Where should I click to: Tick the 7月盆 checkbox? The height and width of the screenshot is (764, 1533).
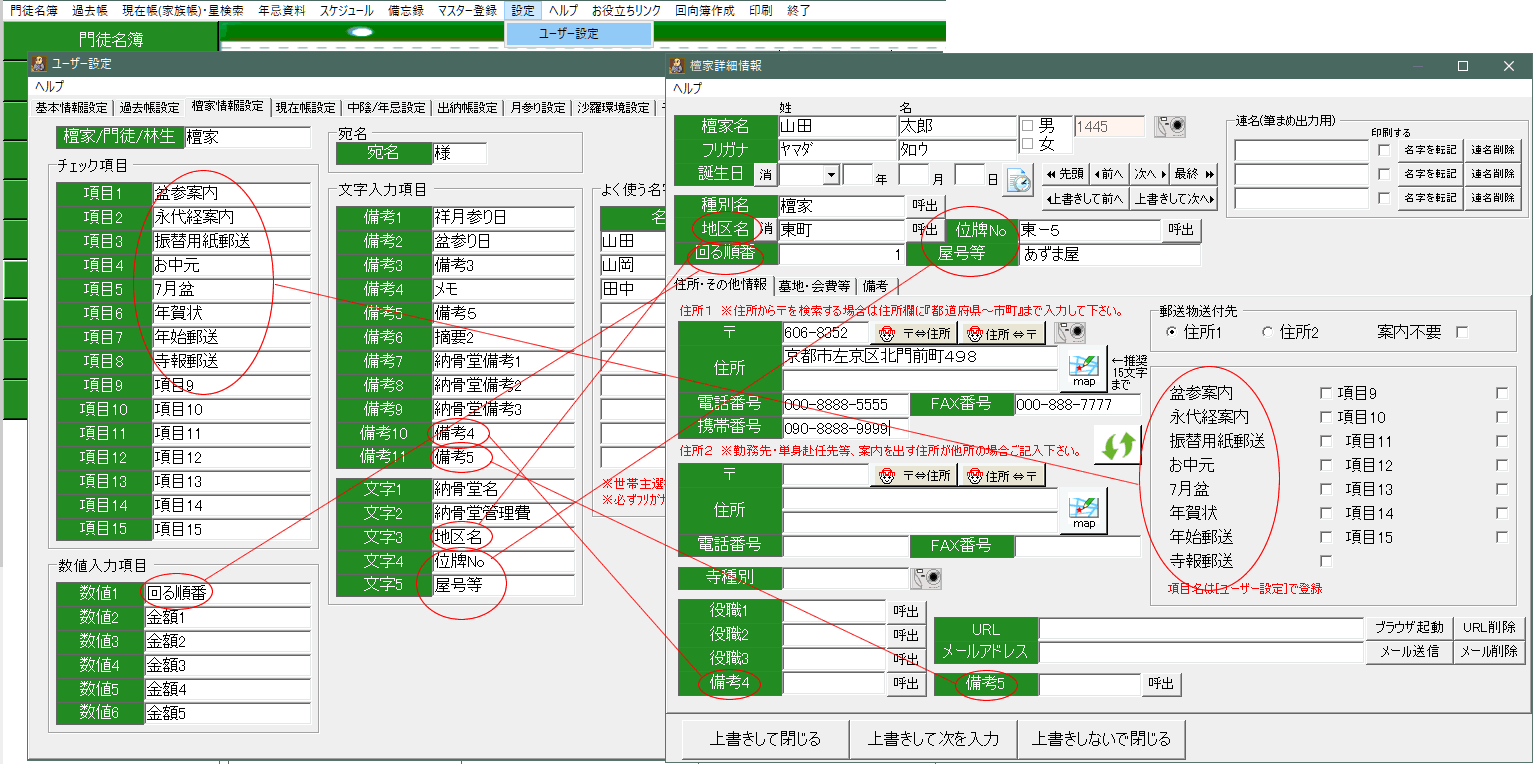(x=1326, y=489)
